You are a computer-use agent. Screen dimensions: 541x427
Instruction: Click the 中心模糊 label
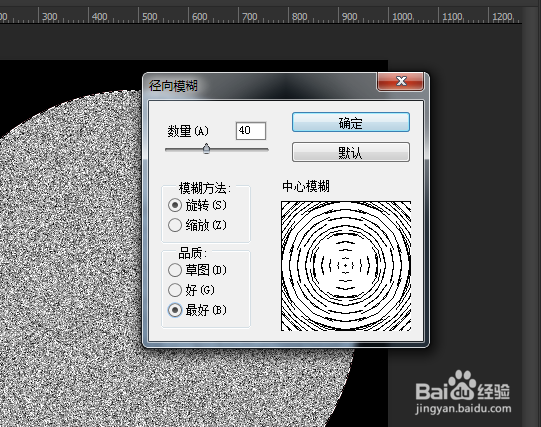click(306, 186)
